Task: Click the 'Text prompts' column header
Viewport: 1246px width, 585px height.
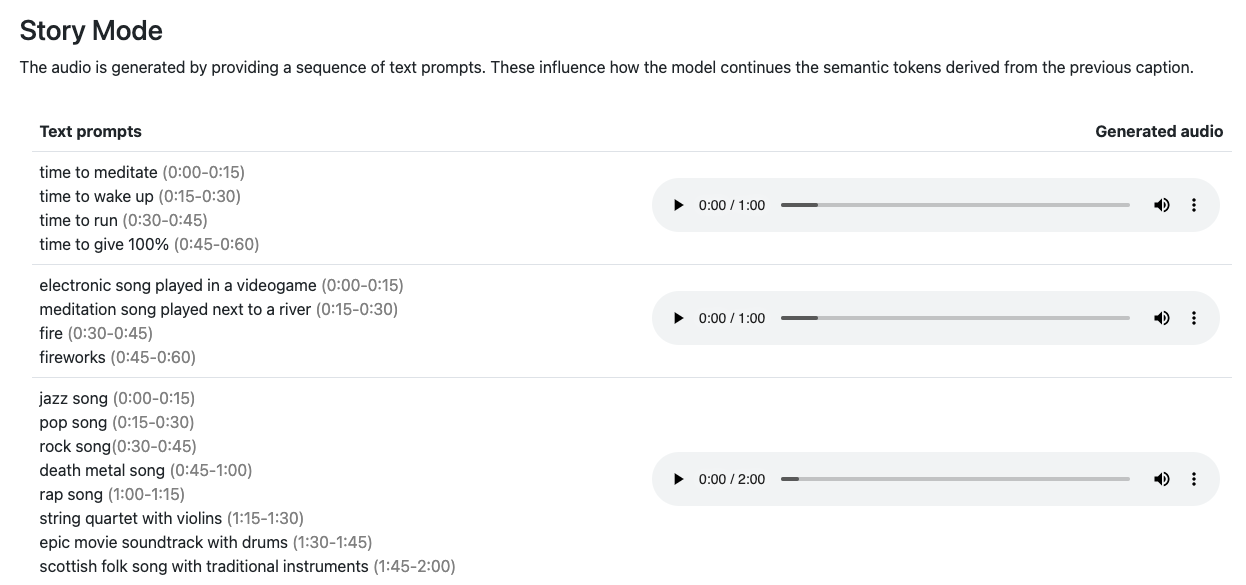Action: (90, 131)
